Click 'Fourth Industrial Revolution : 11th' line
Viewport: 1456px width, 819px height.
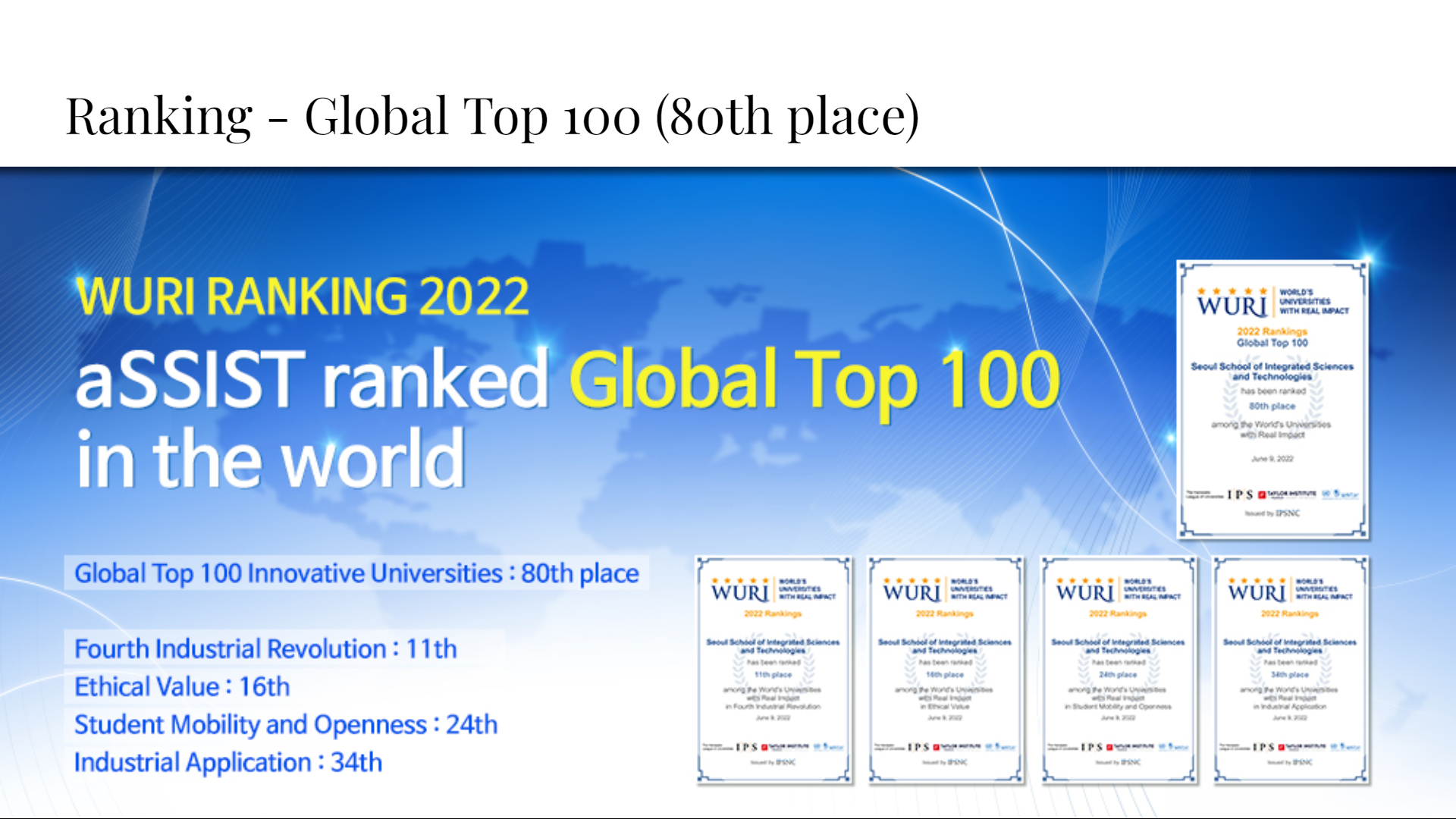(x=265, y=649)
